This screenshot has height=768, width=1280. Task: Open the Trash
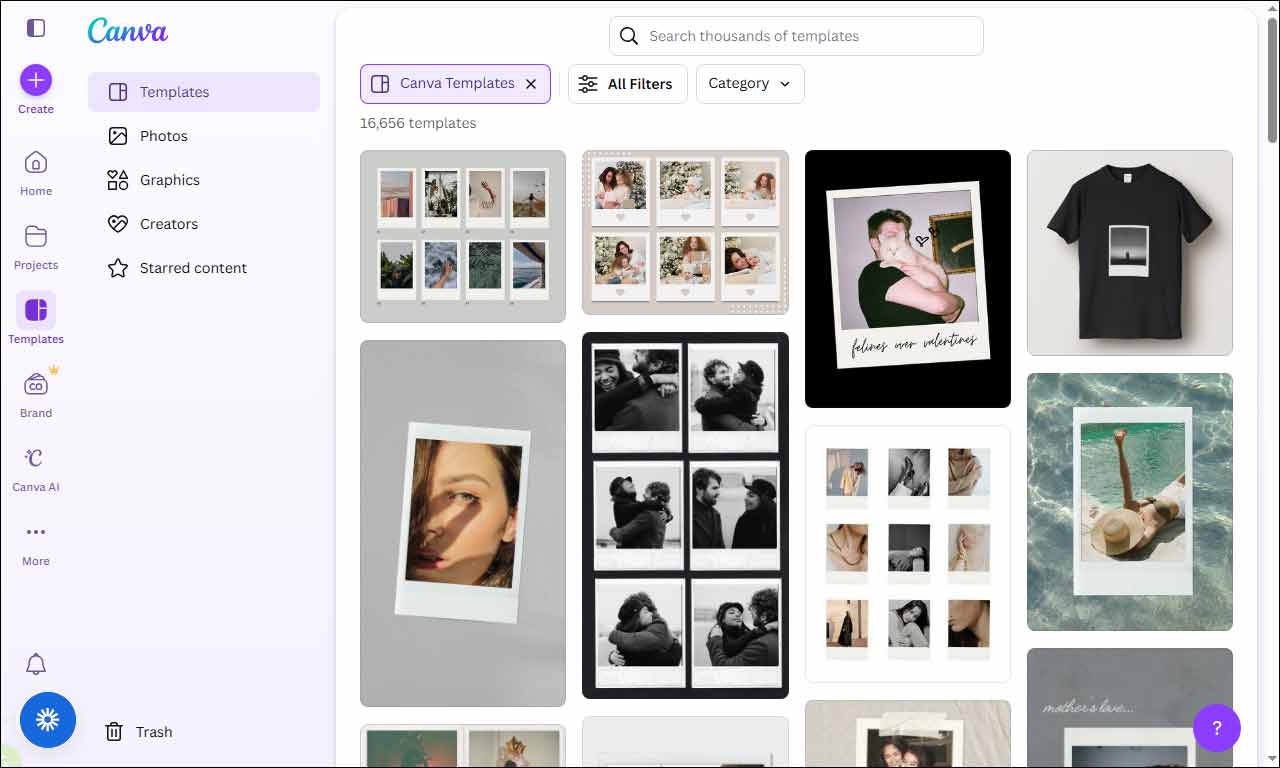(153, 731)
